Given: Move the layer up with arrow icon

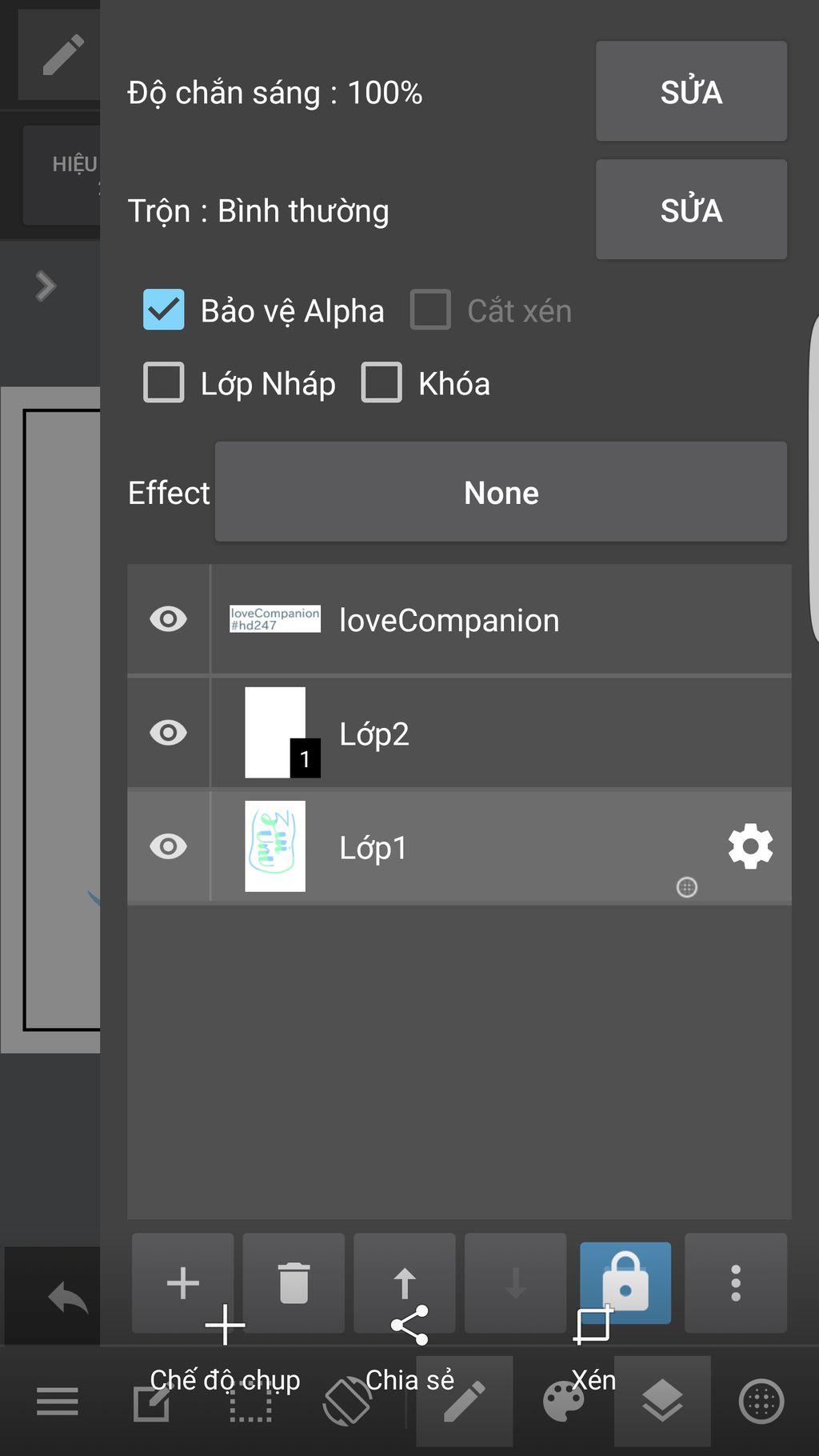Looking at the screenshot, I should tap(405, 1282).
